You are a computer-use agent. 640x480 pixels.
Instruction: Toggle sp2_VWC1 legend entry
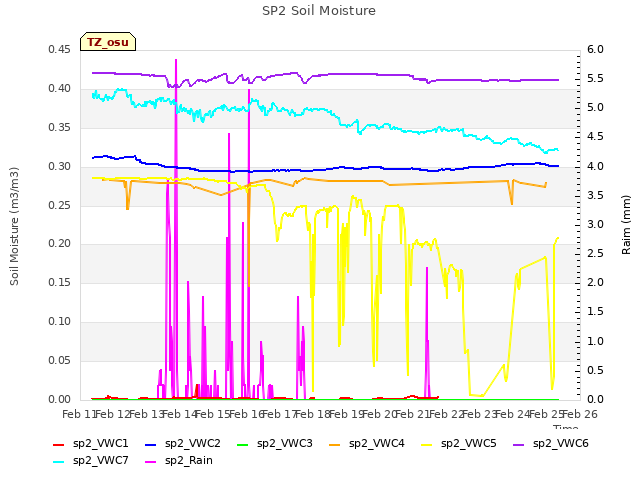pos(91,444)
